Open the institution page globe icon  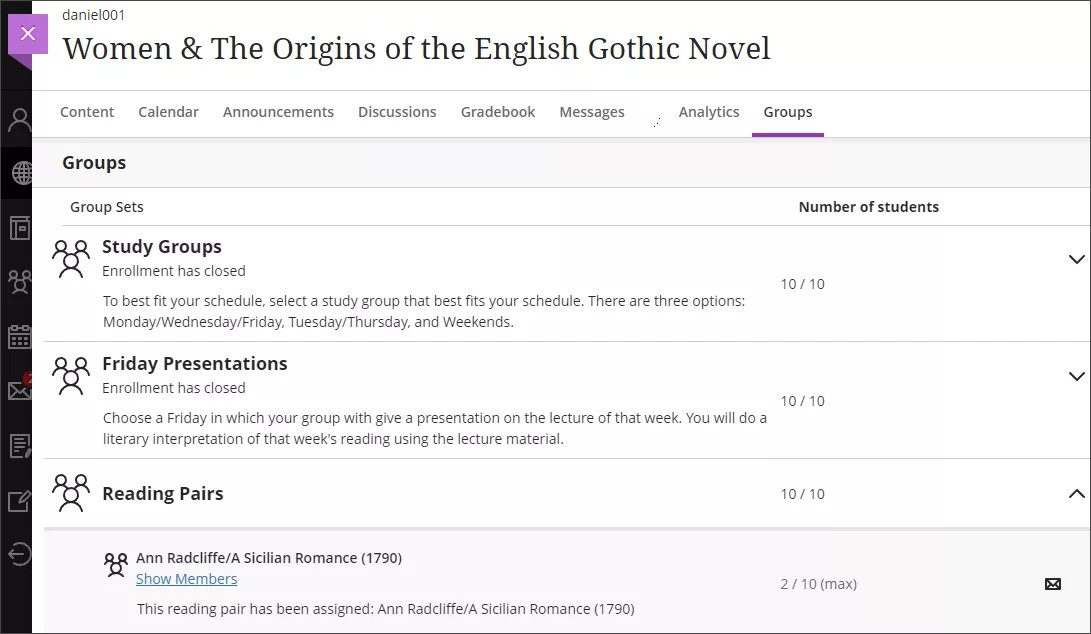pos(20,174)
